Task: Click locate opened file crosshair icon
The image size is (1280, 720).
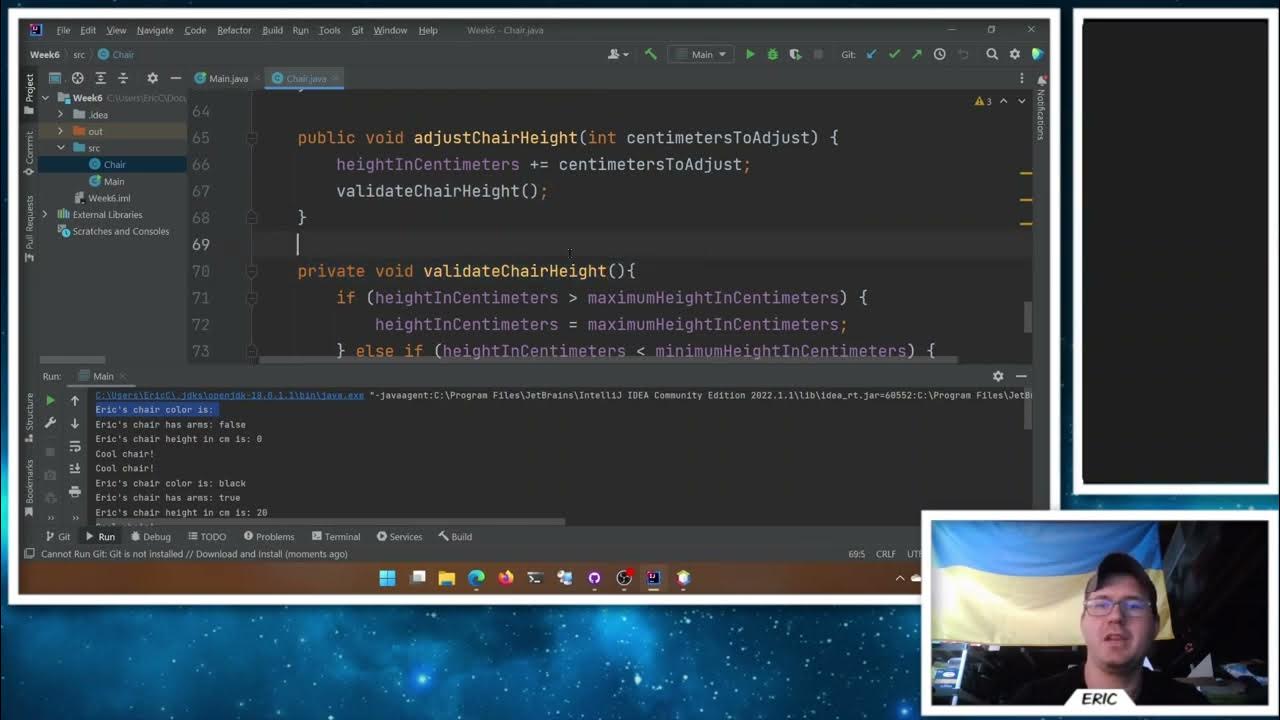Action: (77, 78)
